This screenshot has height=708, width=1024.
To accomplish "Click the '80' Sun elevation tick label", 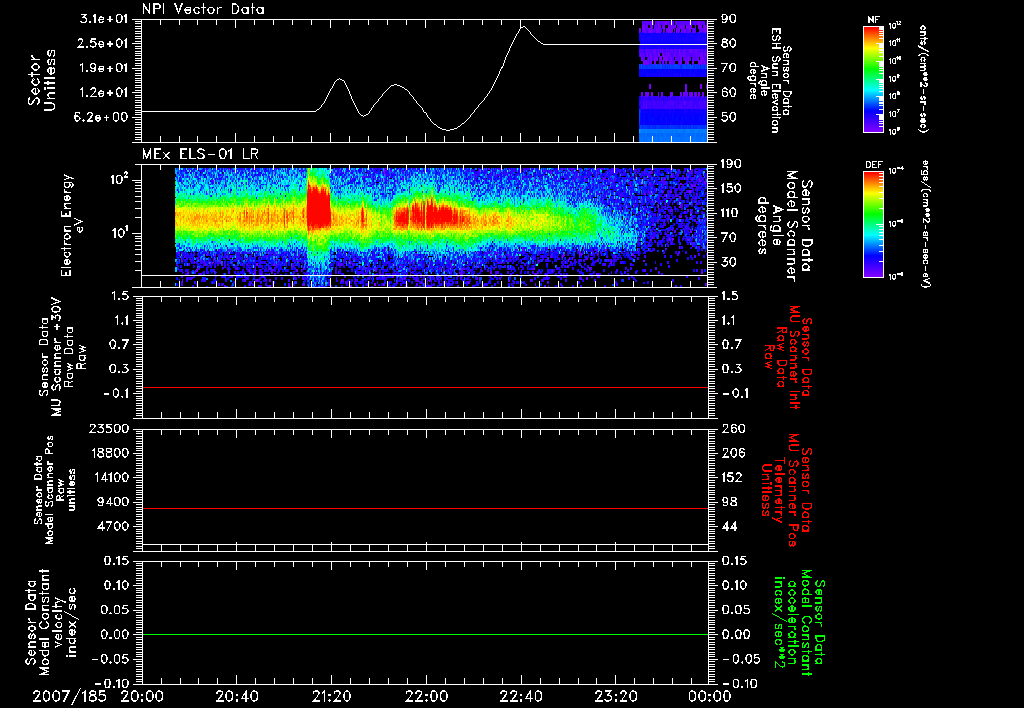I will pyautogui.click(x=729, y=43).
